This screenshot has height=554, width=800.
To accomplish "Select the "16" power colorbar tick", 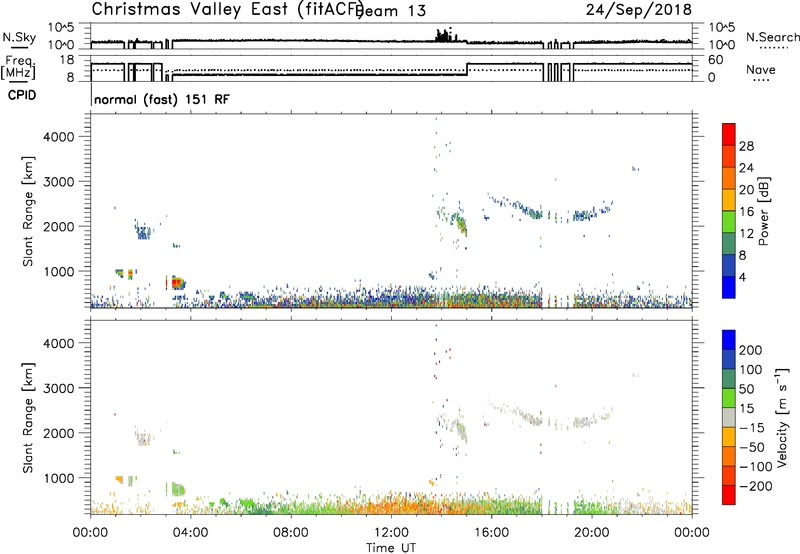I will pos(746,212).
